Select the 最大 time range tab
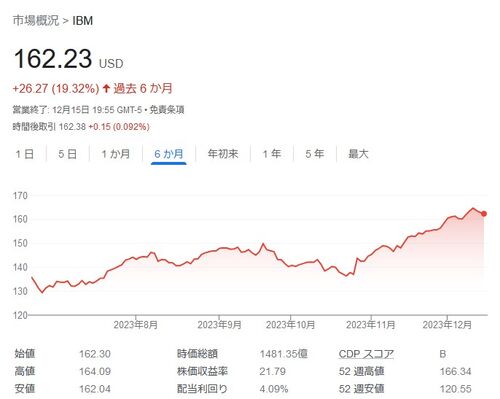The width and height of the screenshot is (500, 399). pos(358,154)
